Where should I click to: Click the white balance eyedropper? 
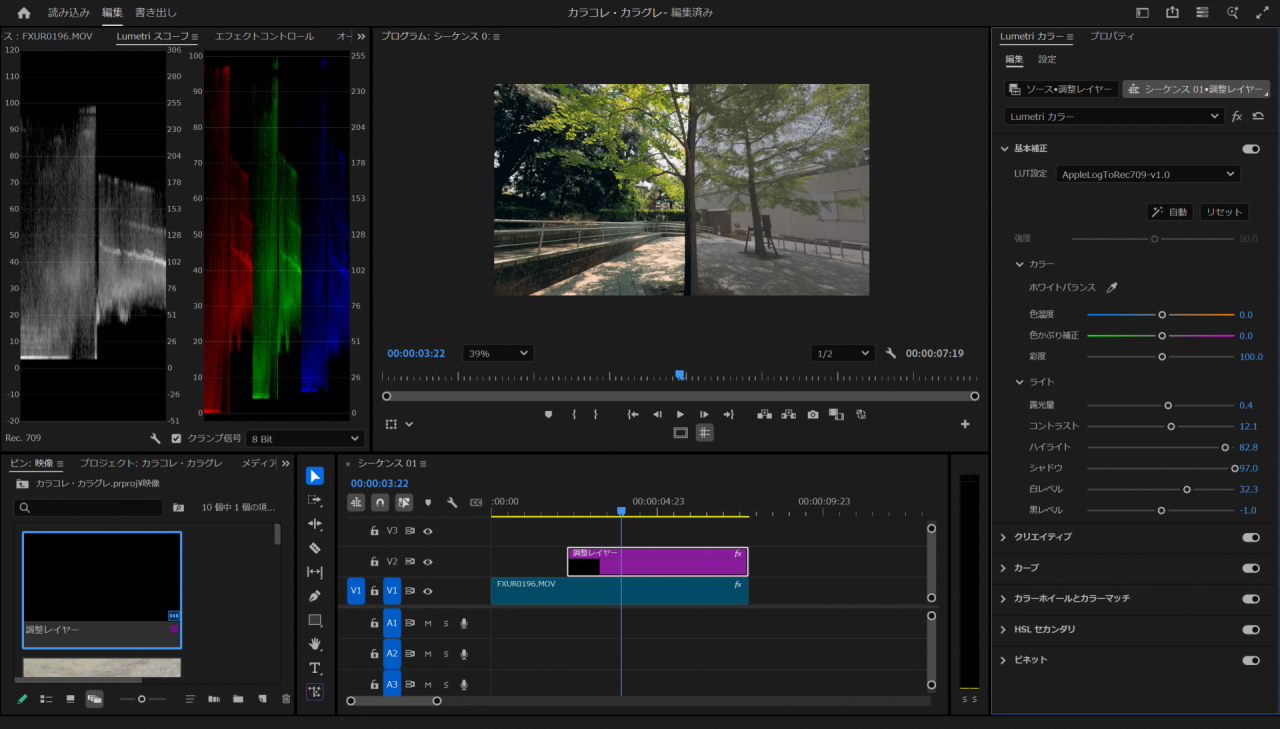[x=1111, y=288]
